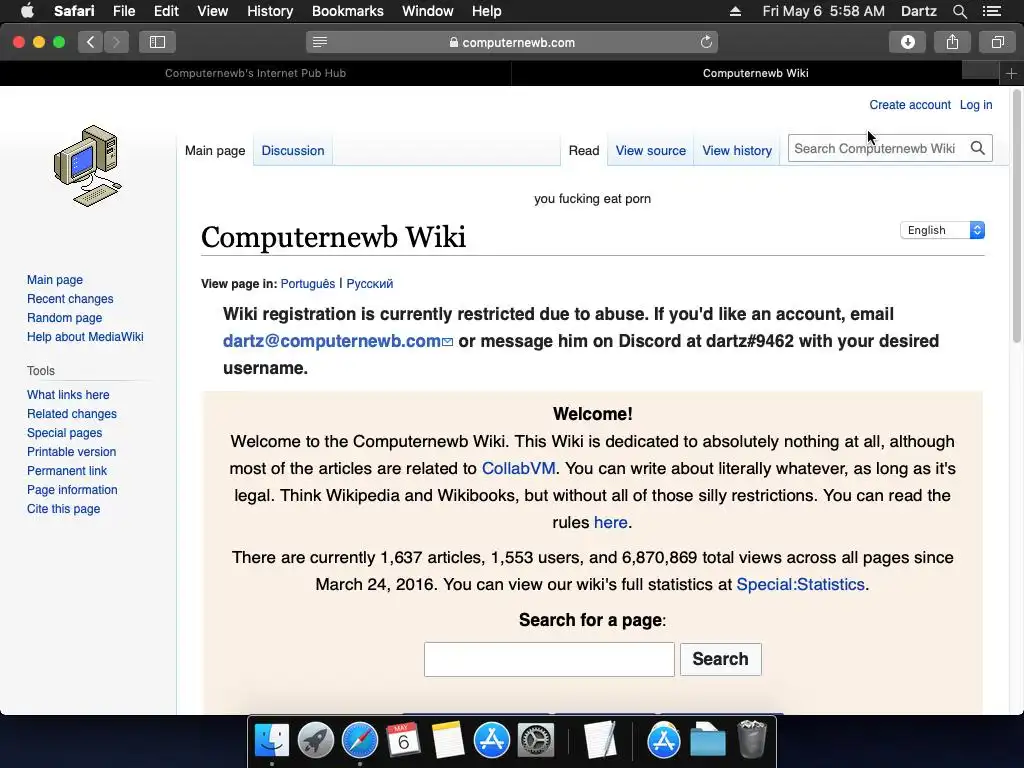Click the Permanent link in Tools

(x=67, y=470)
